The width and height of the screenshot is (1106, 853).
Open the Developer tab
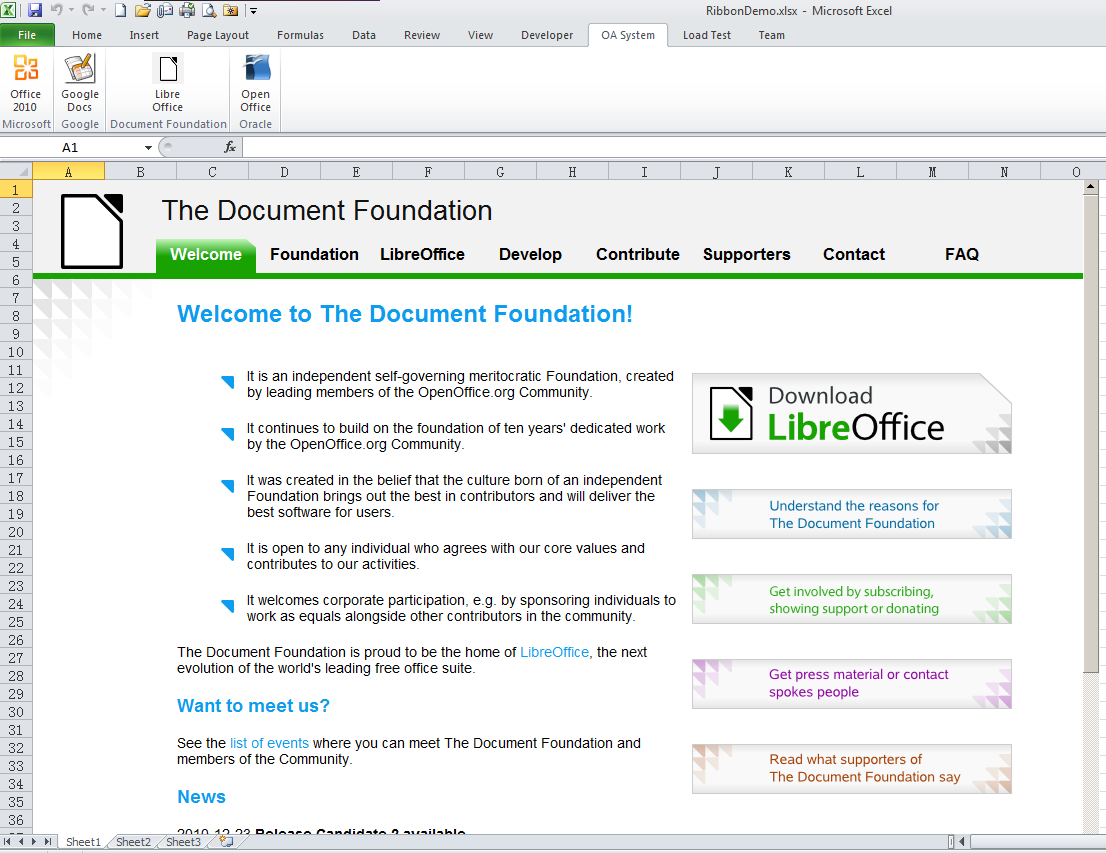[547, 35]
